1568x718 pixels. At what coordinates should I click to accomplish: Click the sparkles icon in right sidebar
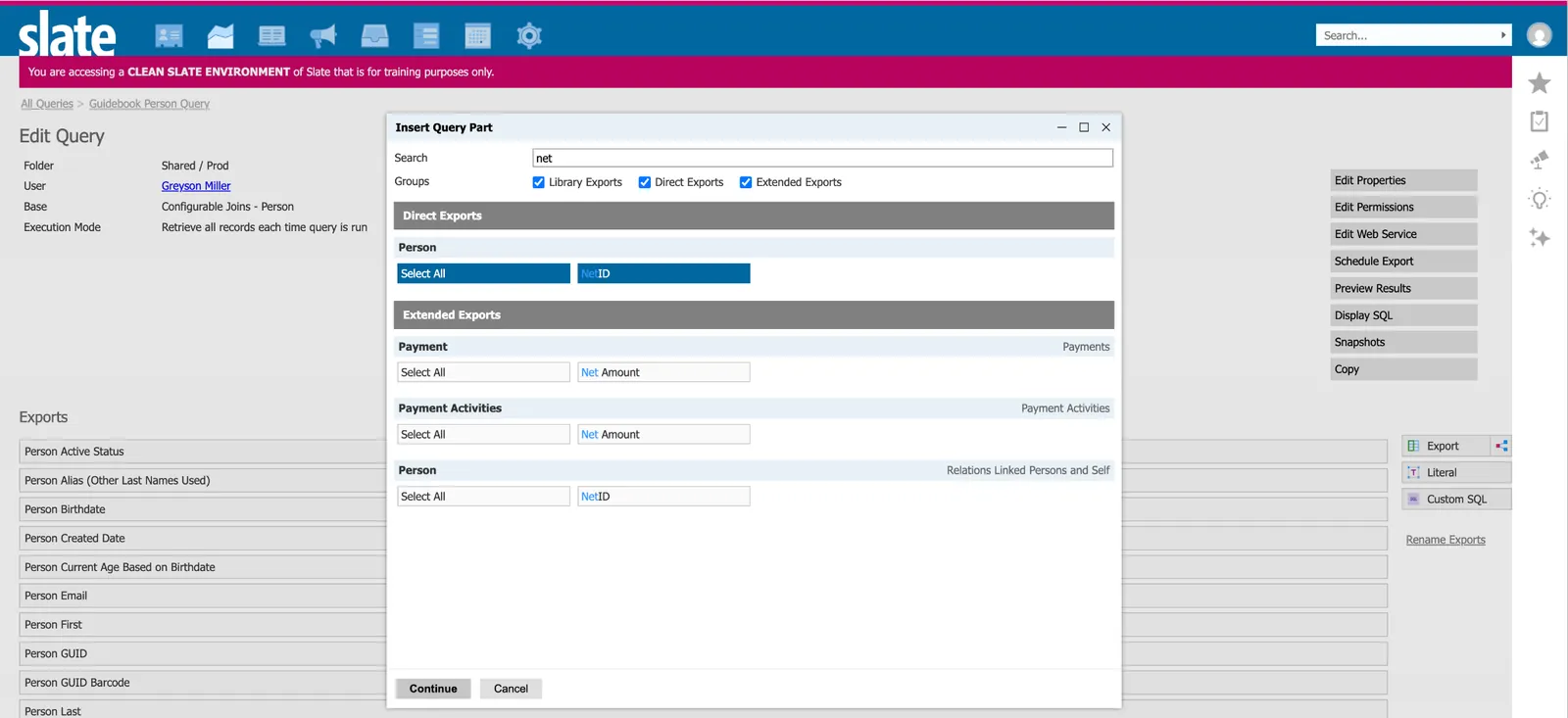1540,238
